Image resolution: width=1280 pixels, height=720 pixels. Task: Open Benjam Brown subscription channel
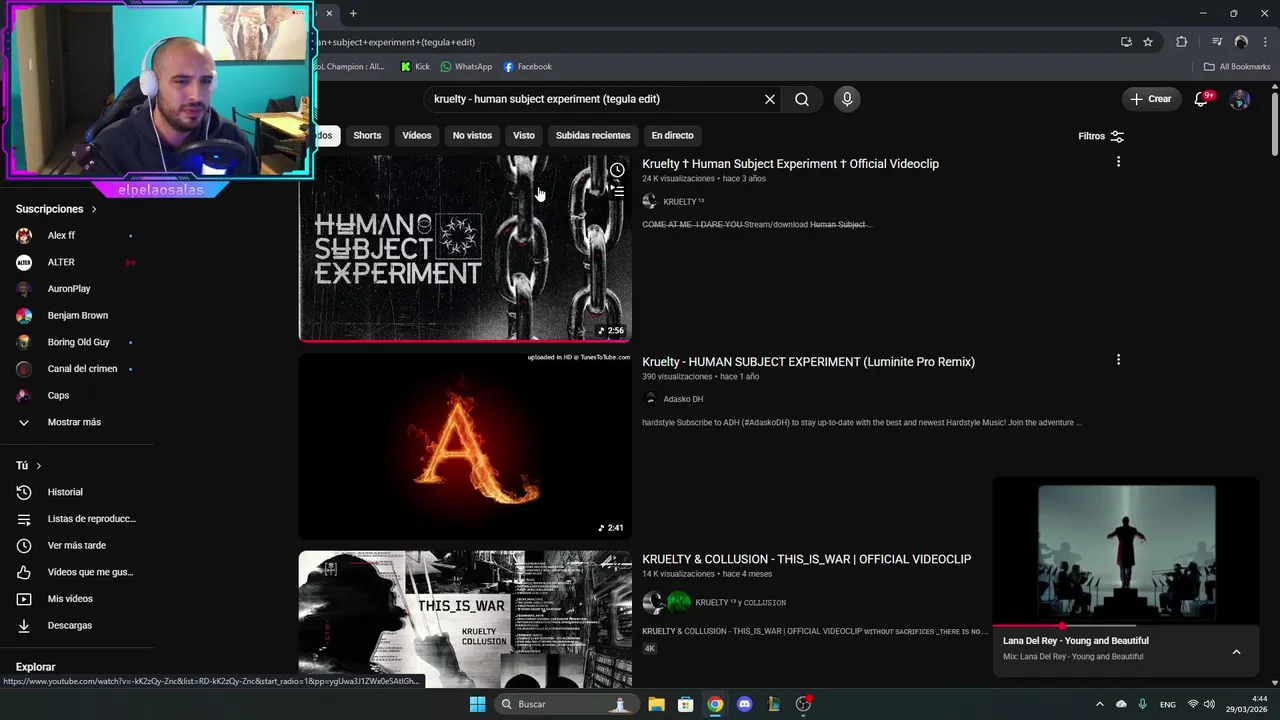tap(77, 315)
